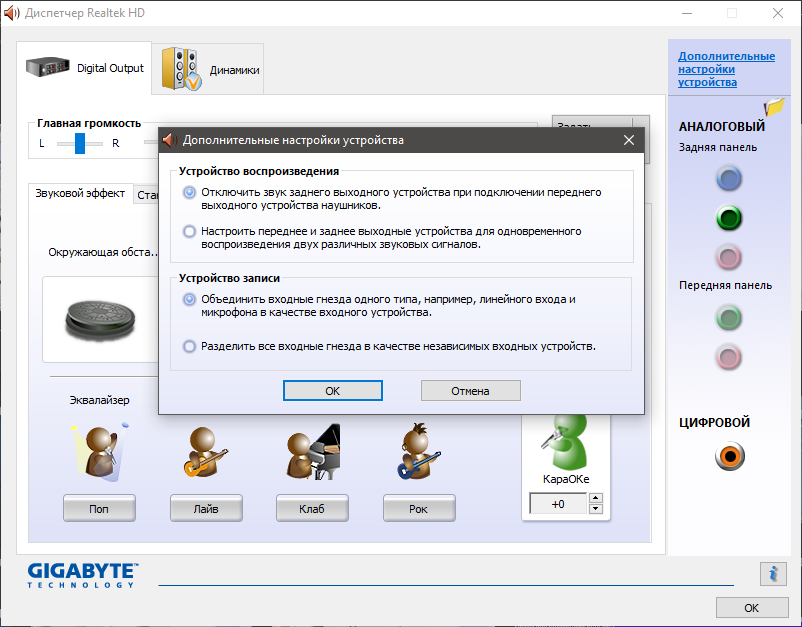Click the live guitarist equalizer icon

(x=206, y=452)
